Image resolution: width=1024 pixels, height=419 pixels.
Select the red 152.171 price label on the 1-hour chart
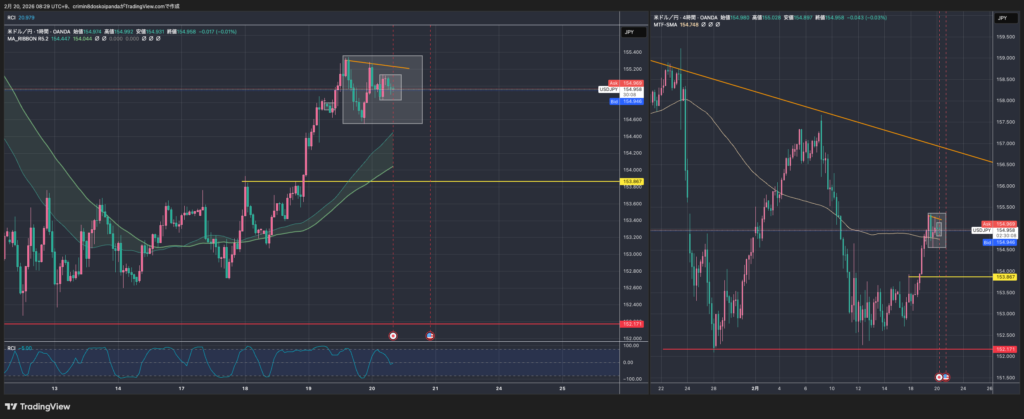(x=631, y=324)
